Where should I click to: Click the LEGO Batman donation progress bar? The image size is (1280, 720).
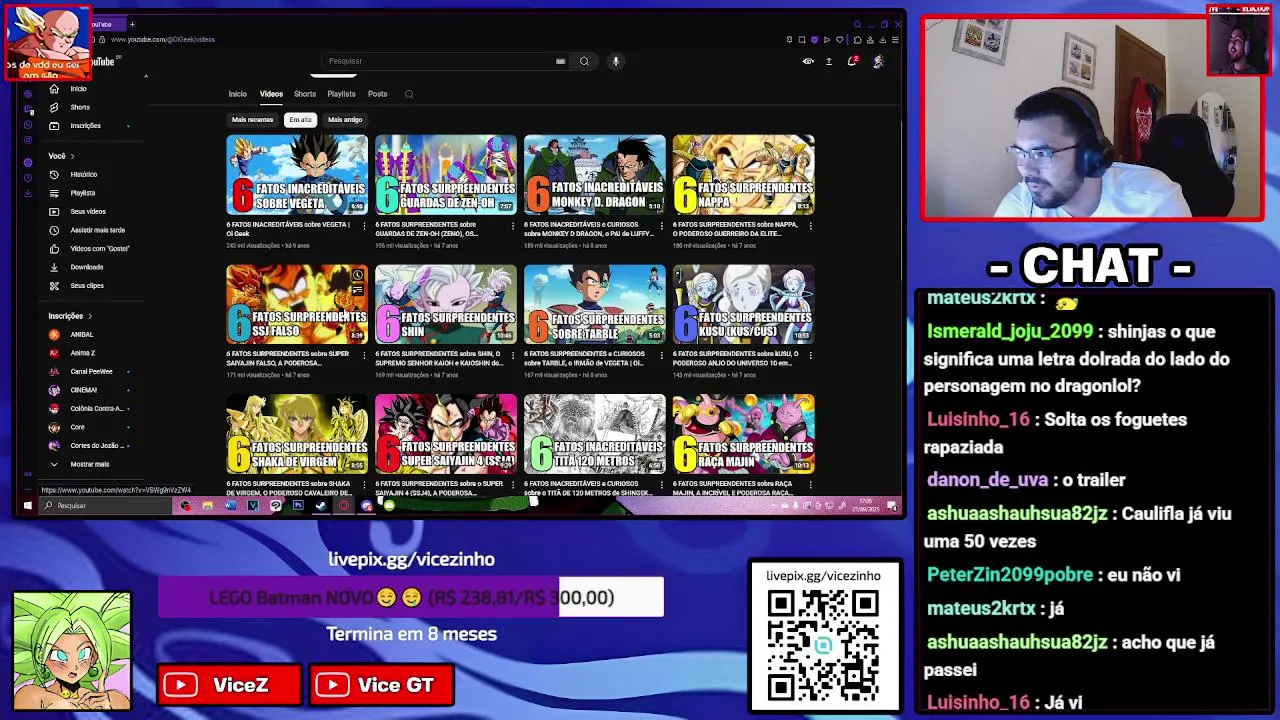[x=411, y=597]
